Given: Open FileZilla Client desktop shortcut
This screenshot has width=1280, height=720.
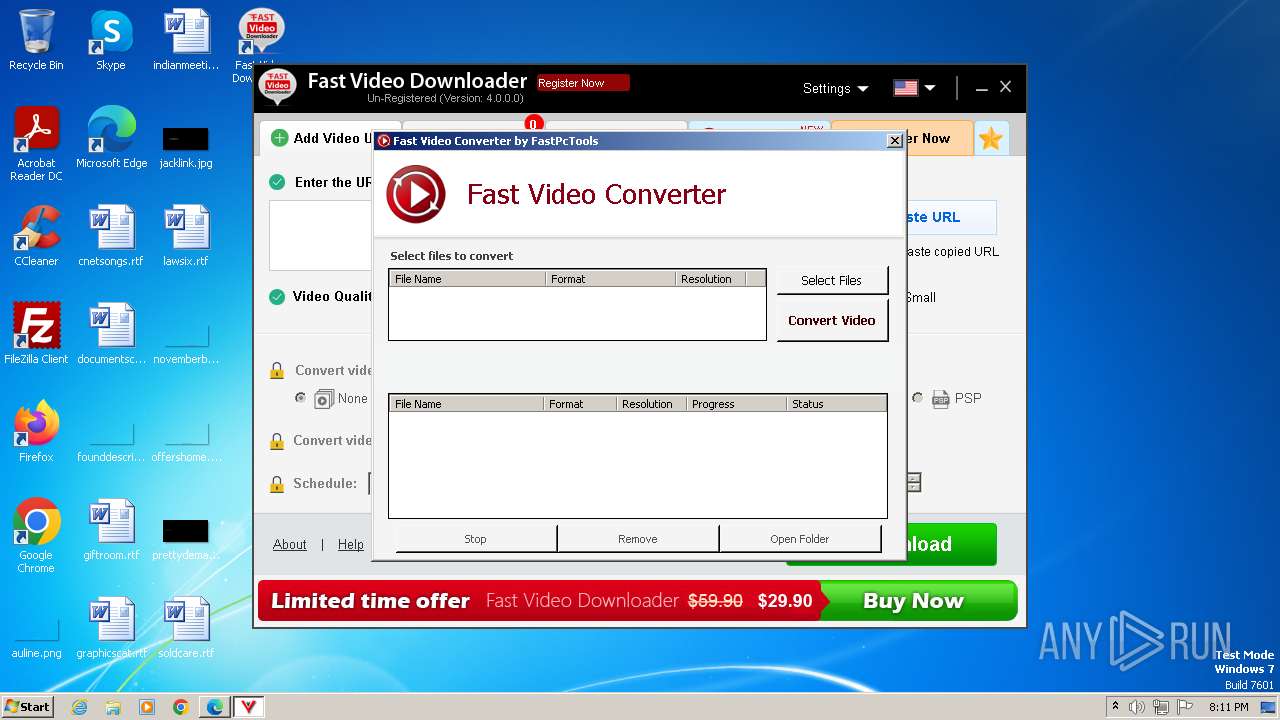Looking at the screenshot, I should 36,333.
